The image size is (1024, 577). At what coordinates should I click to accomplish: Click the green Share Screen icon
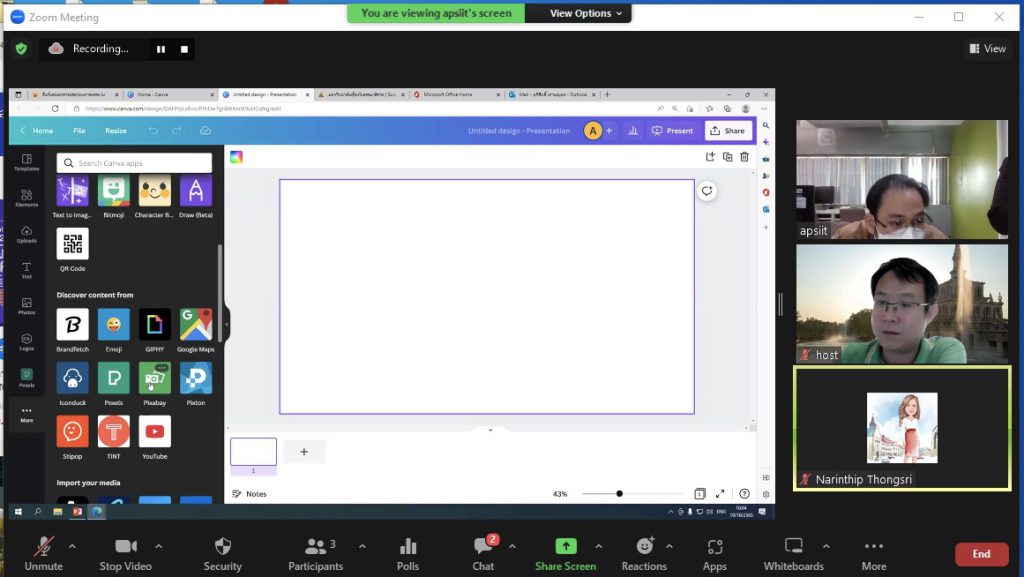coord(565,547)
